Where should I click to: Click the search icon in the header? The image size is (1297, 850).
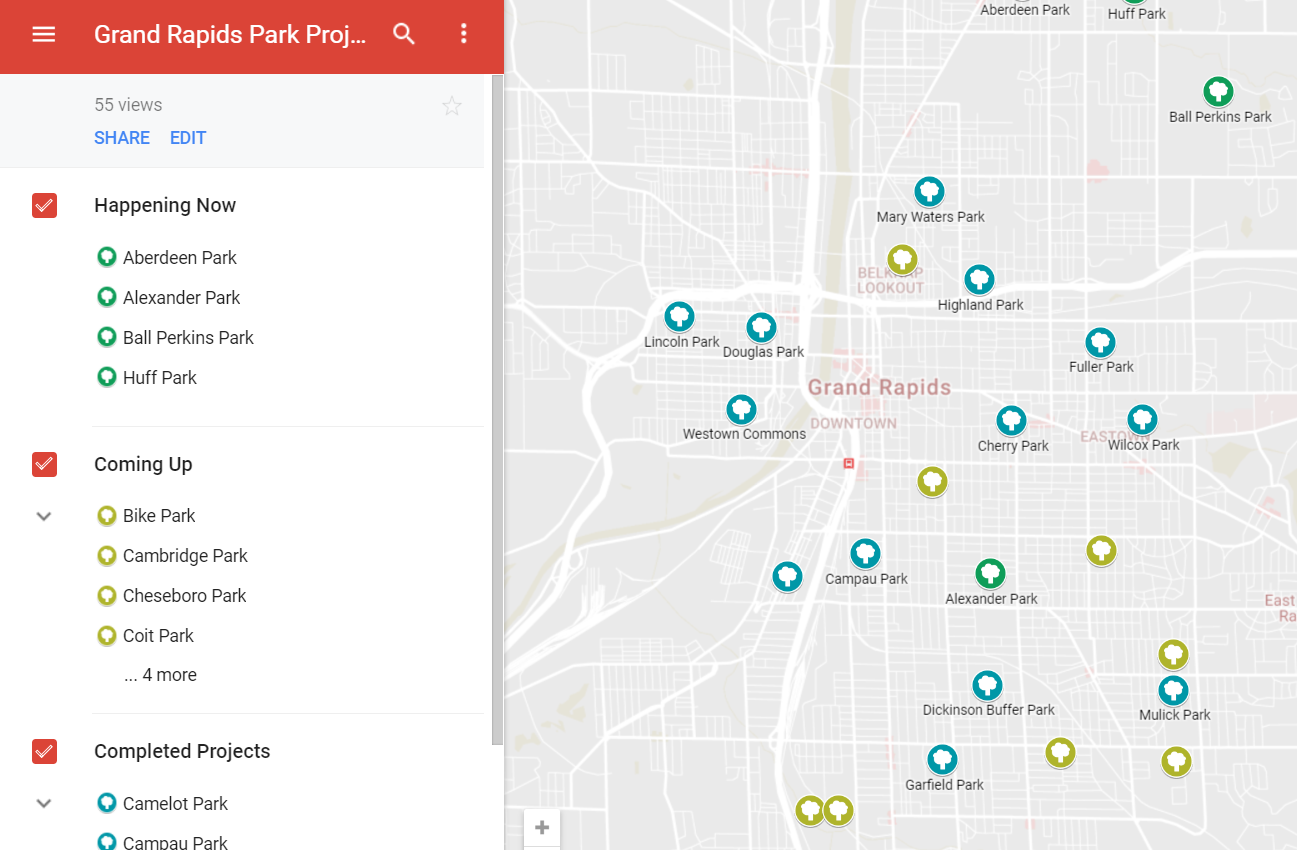[404, 33]
